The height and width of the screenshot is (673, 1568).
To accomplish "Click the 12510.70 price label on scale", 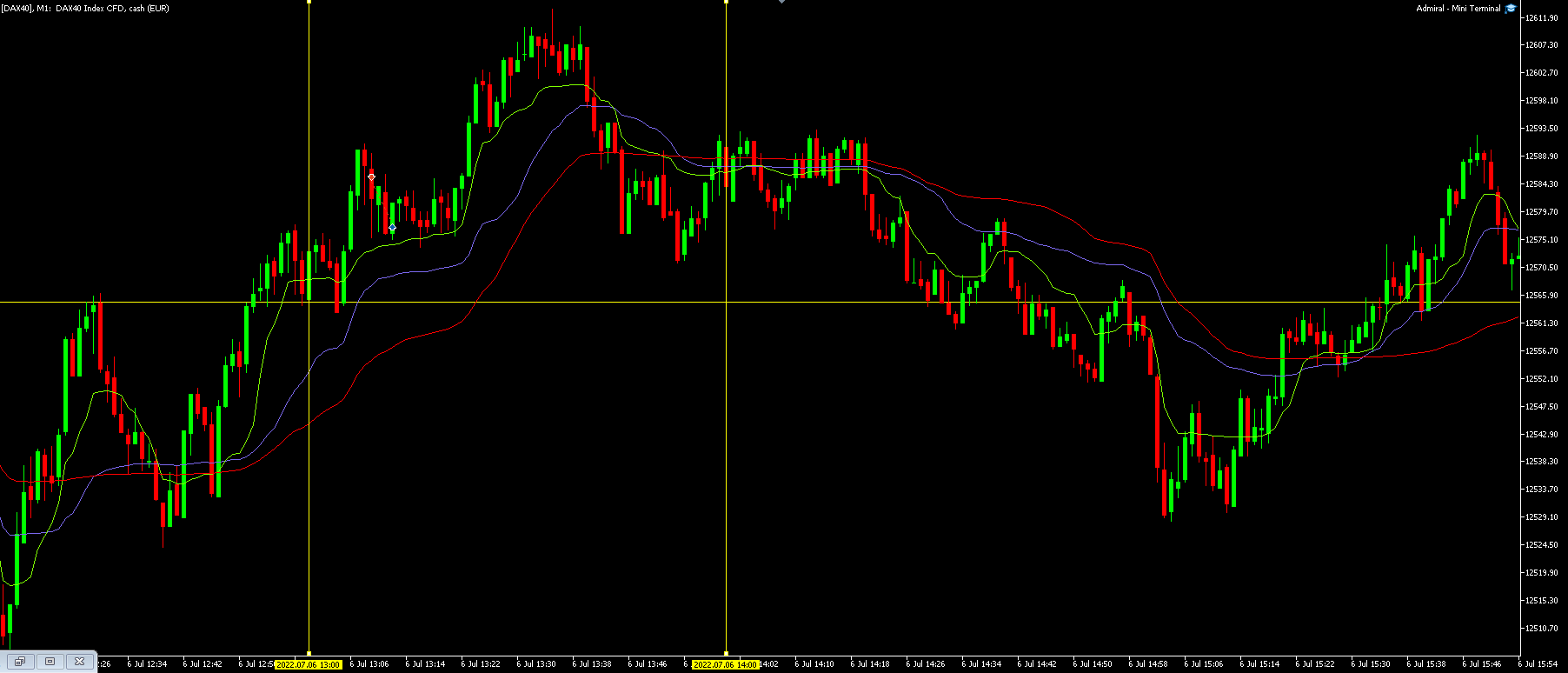I will coord(1541,629).
